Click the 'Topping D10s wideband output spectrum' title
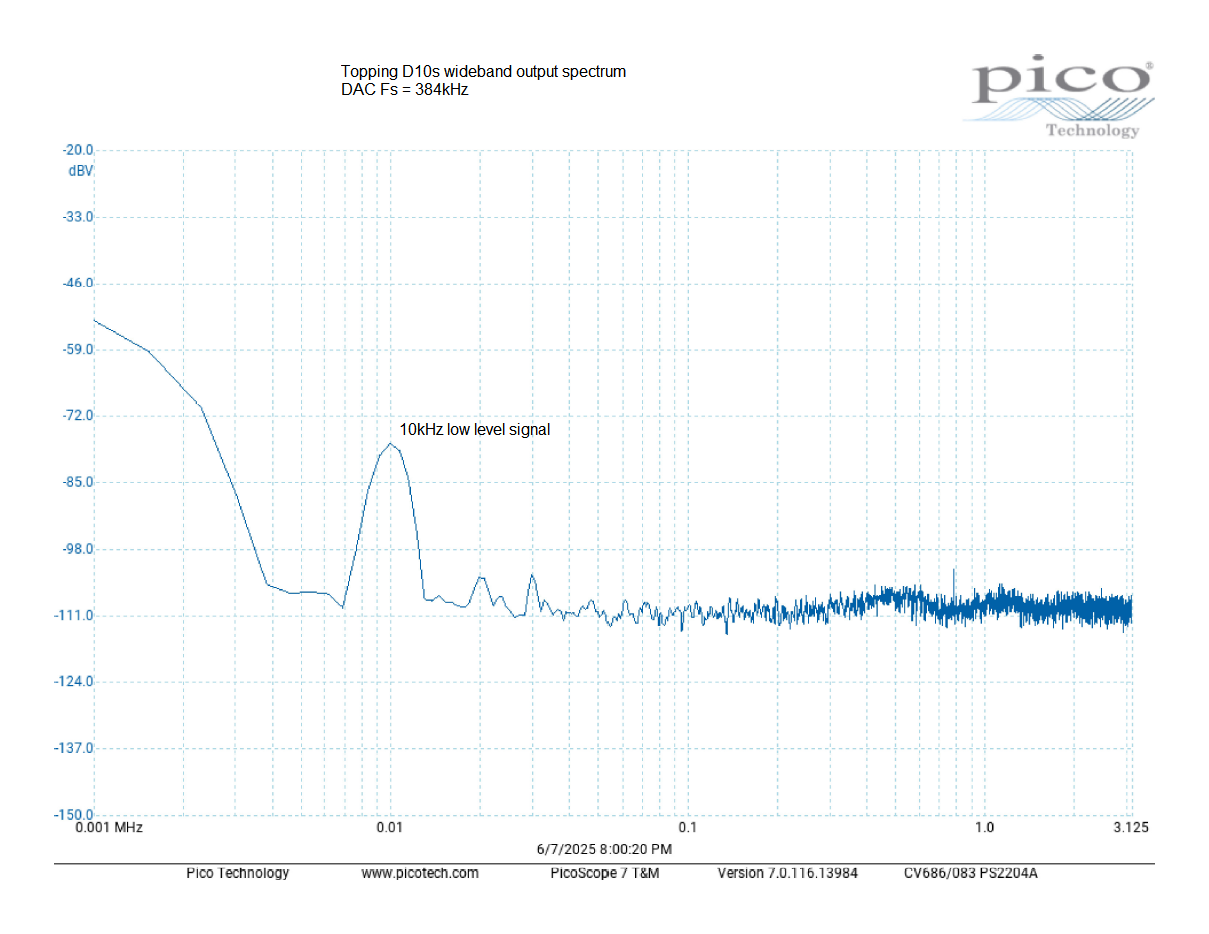 [x=483, y=72]
